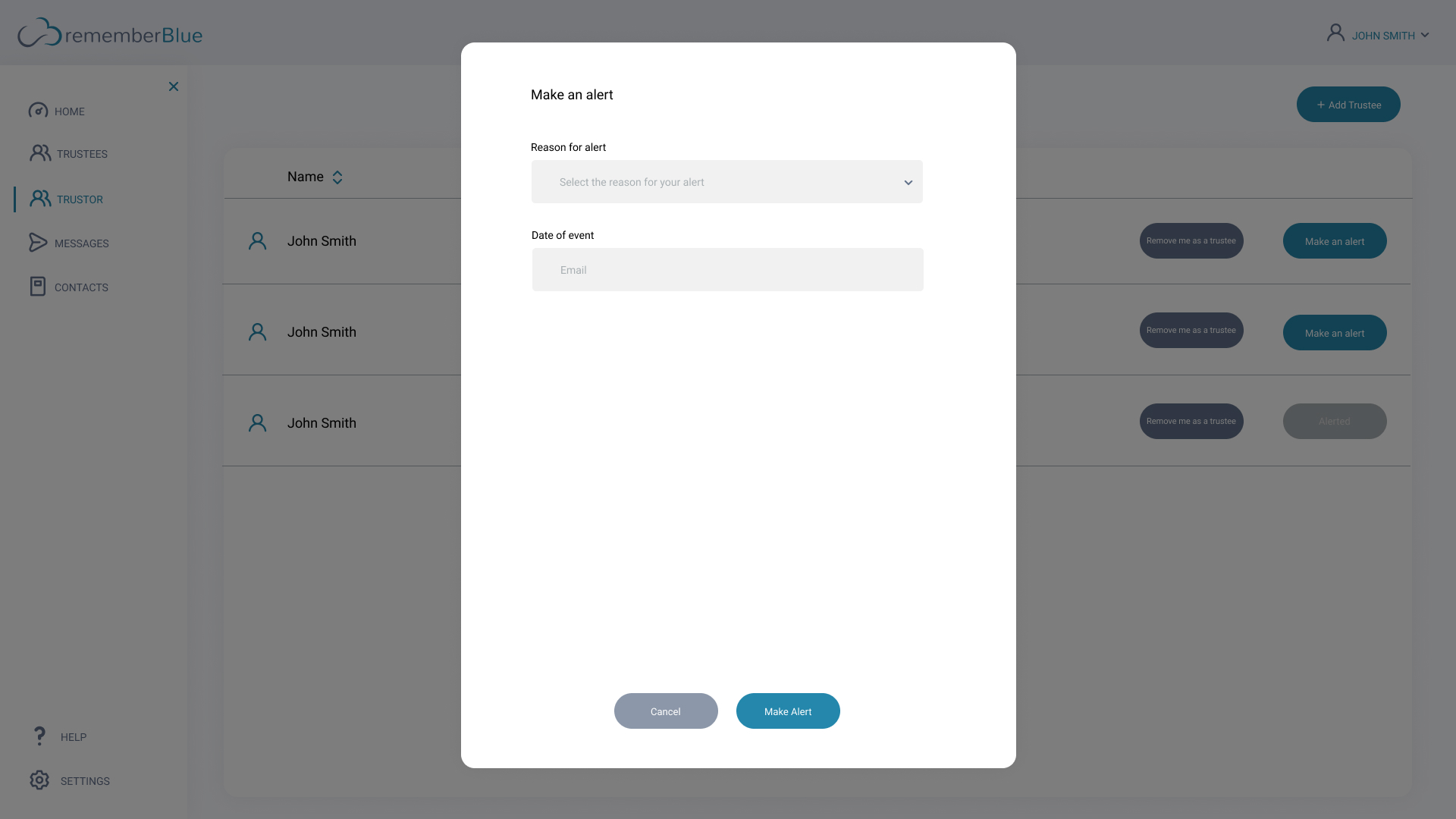The width and height of the screenshot is (1456, 819).
Task: Click first row's Remove me as a trustee
Action: 1191,241
